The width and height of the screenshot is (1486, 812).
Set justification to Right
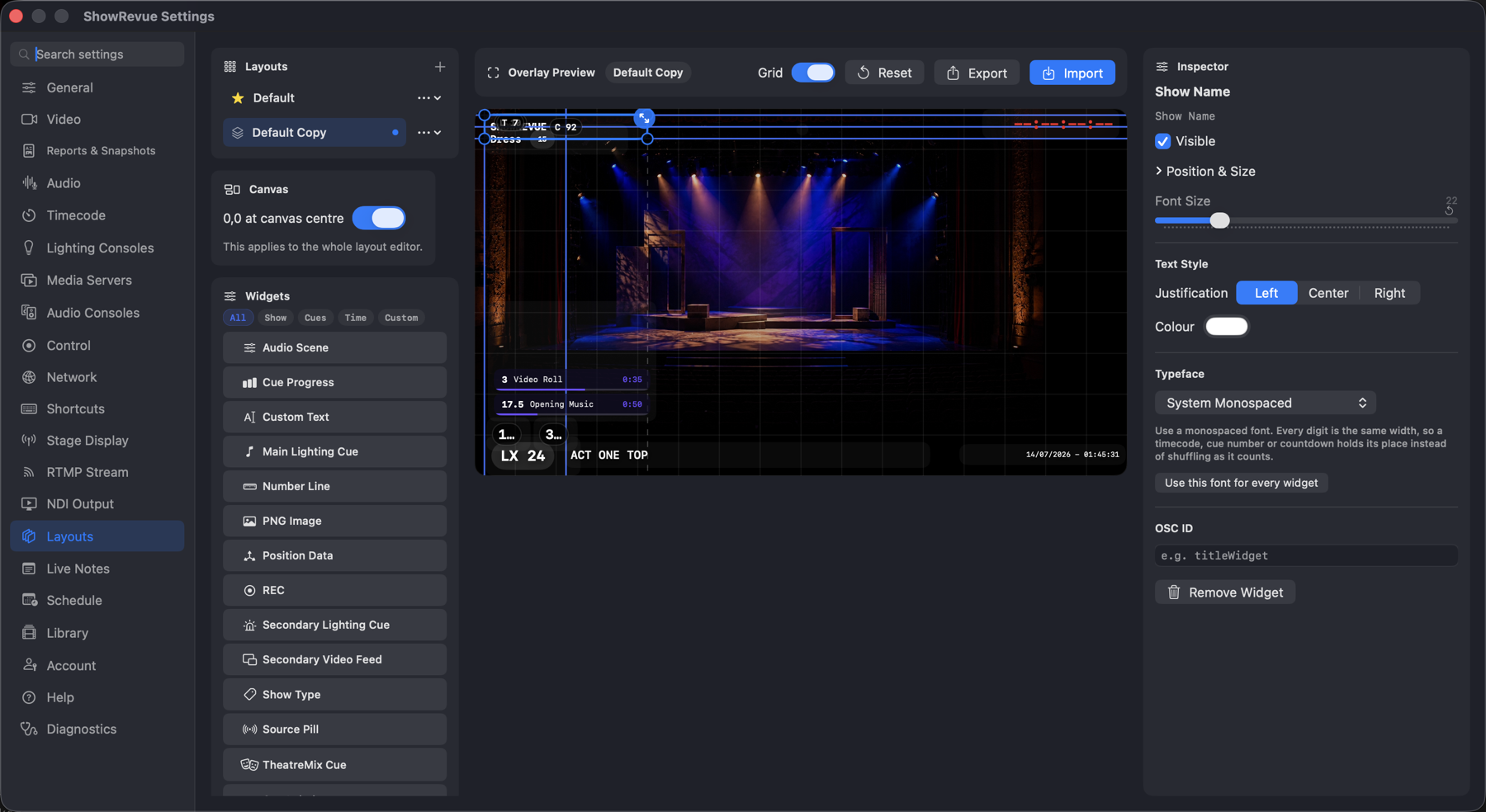[x=1389, y=293]
